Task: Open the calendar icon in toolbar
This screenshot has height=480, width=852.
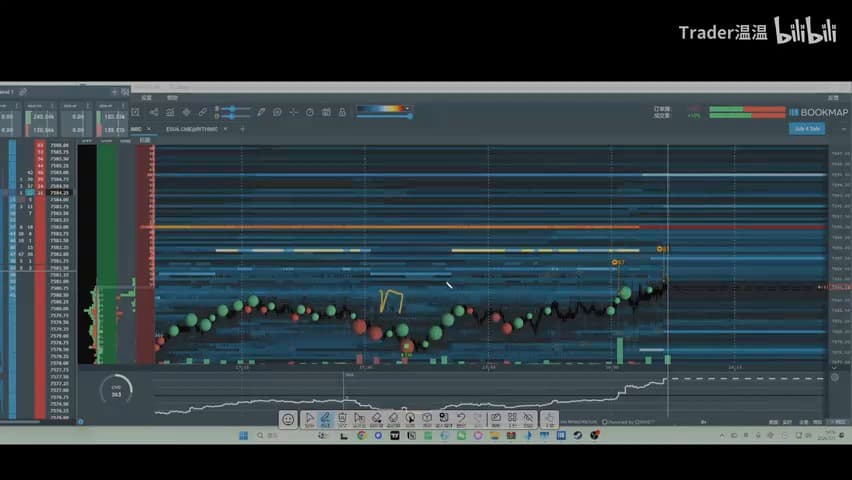Action: pos(326,112)
